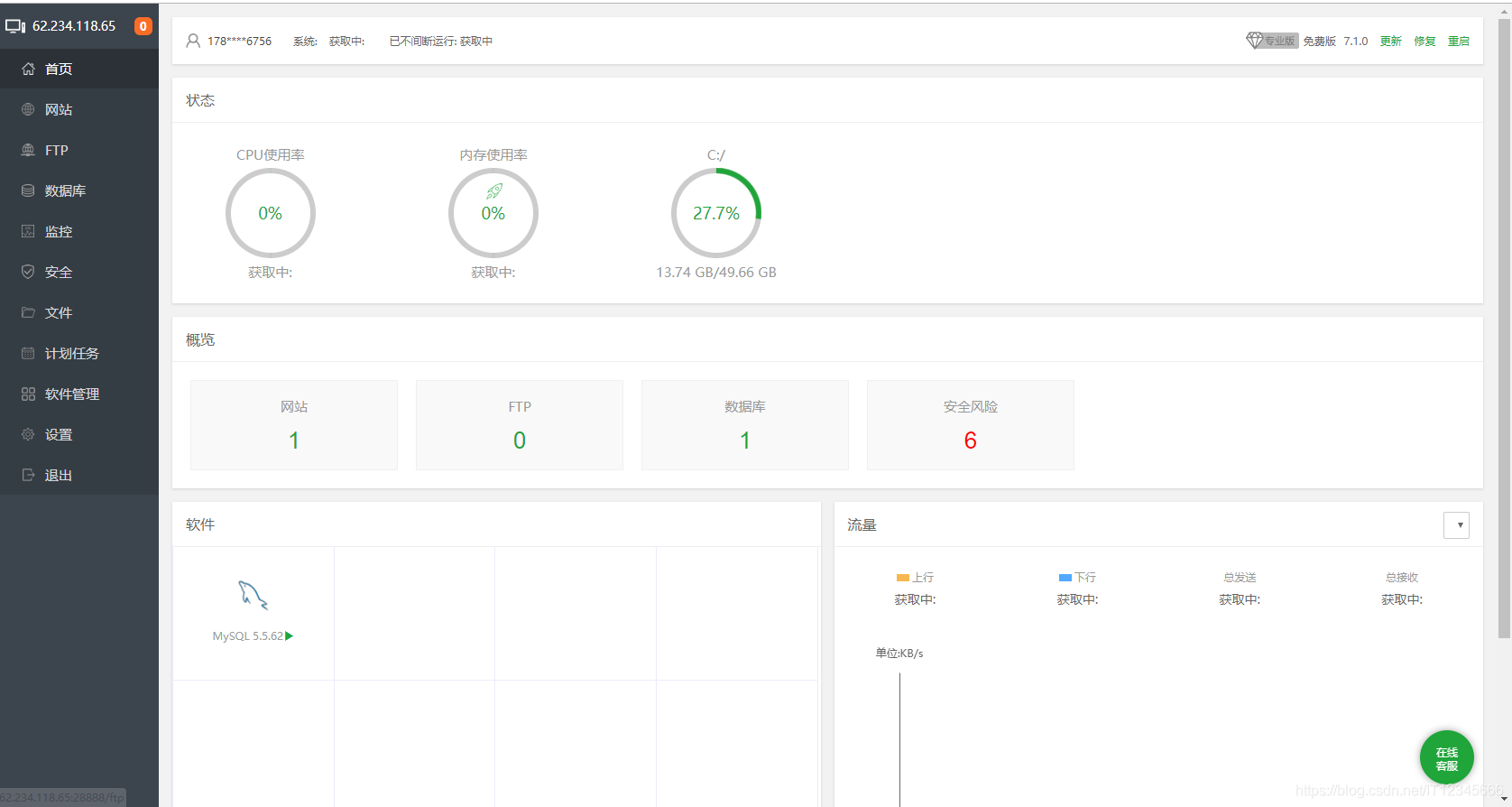Viewport: 1512px width, 807px height.
Task: Click the 单位:KB/s unit label
Action: 899,654
